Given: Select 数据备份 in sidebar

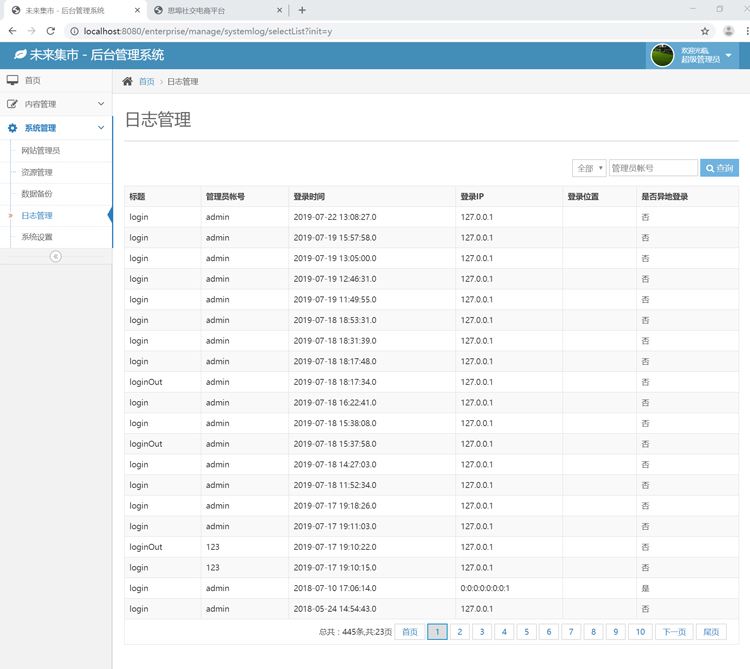Looking at the screenshot, I should click(37, 194).
